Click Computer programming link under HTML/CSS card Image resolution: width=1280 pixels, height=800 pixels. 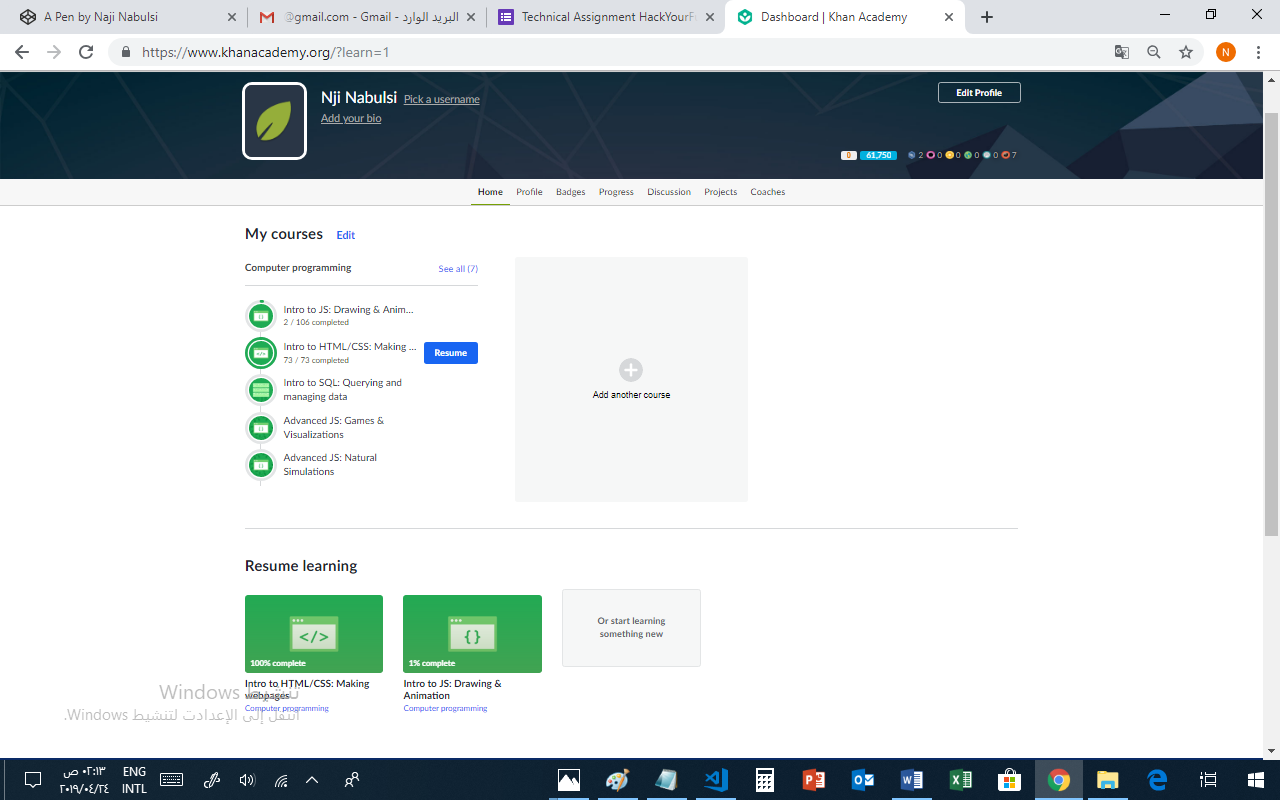(x=287, y=708)
